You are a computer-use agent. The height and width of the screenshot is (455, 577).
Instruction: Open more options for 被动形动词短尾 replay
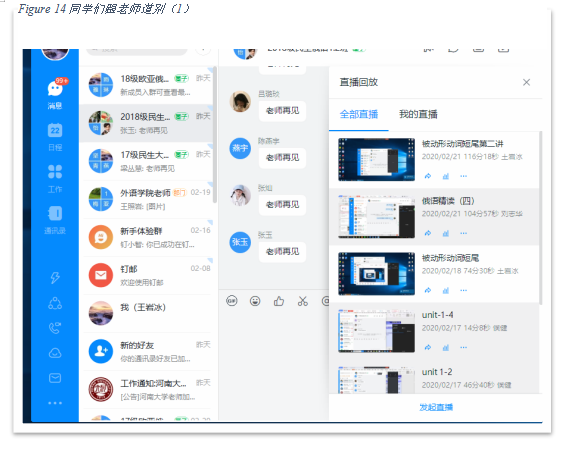(464, 290)
